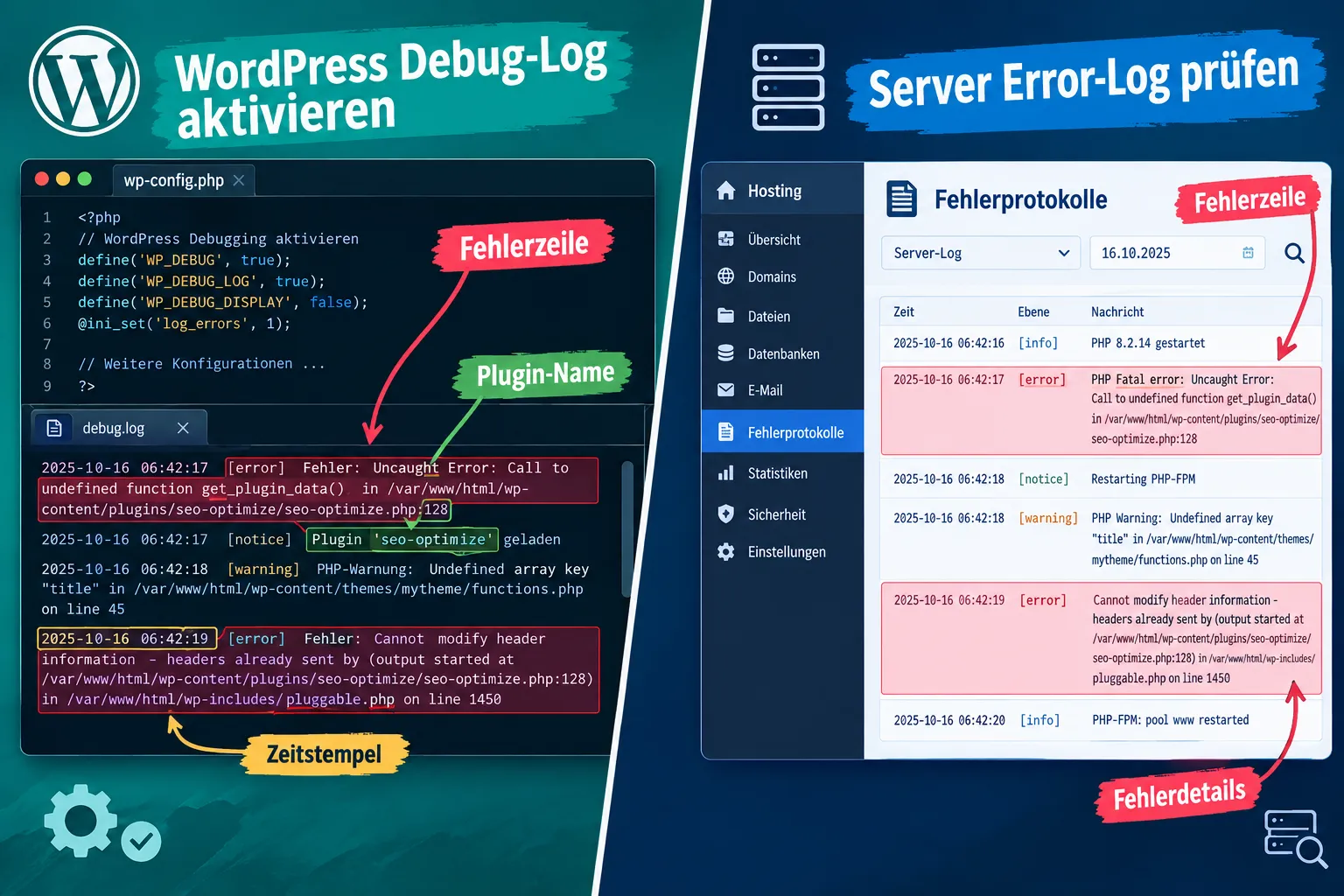Click the debug.log vertical scrollbar

tap(626, 528)
